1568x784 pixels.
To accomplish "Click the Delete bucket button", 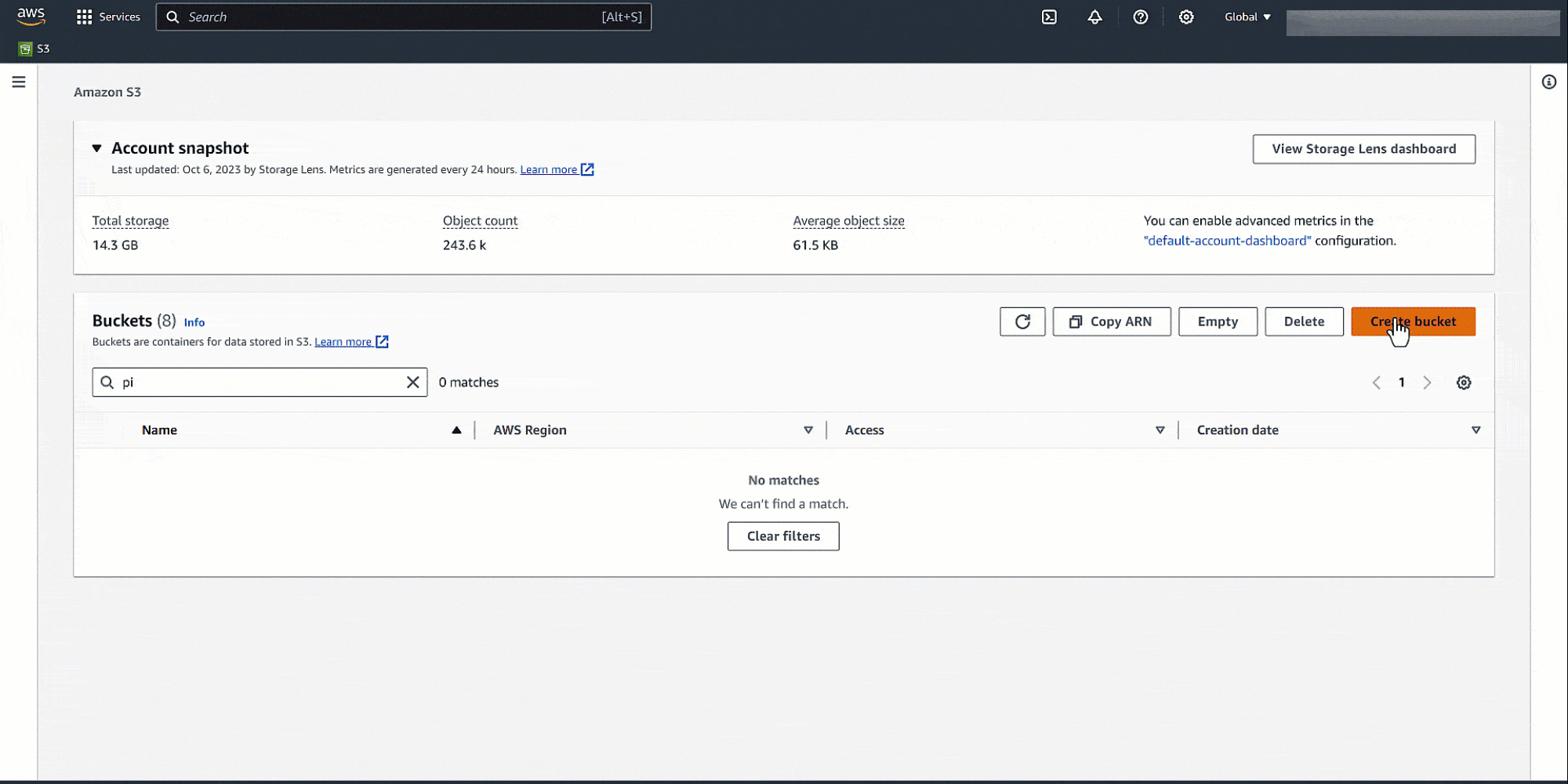I will [1304, 321].
